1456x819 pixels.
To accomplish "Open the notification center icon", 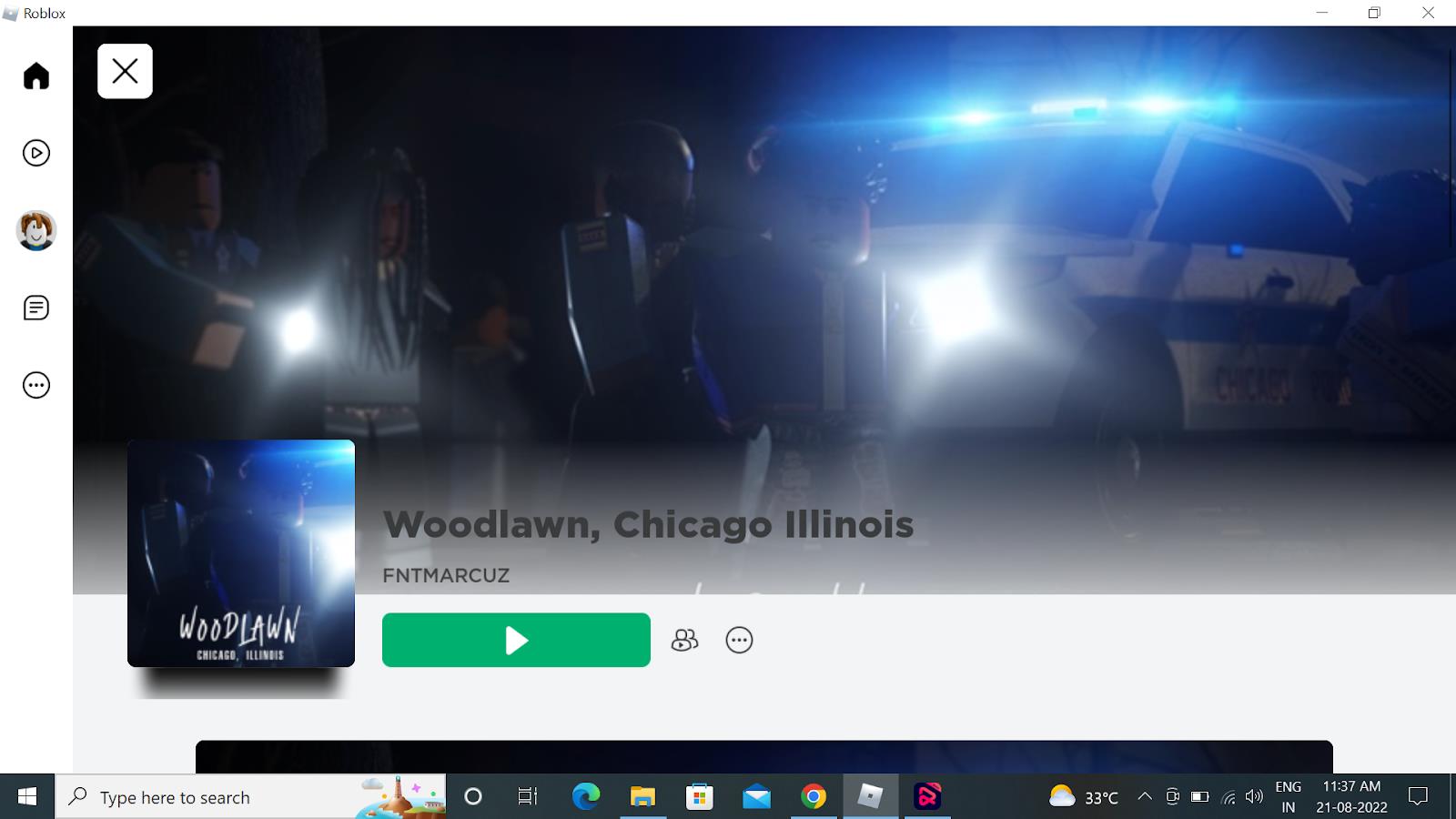I will (1418, 797).
